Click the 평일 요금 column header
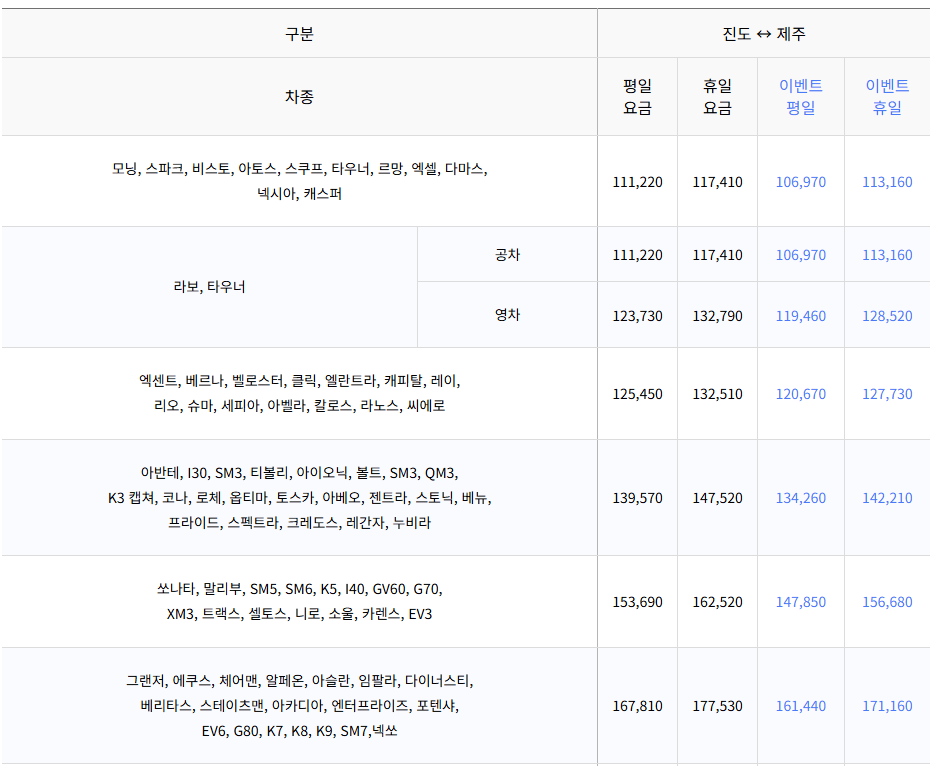This screenshot has height=766, width=936. pos(636,95)
